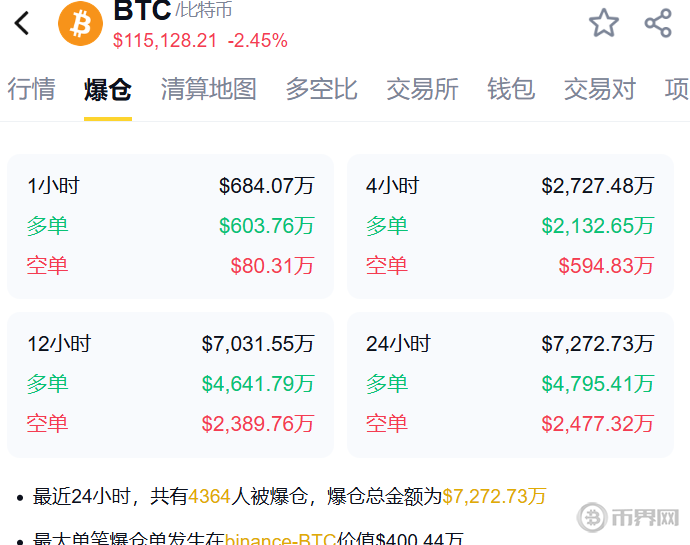The image size is (690, 545).
Task: Click the $7,272.73万 total in summary text
Action: pyautogui.click(x=494, y=496)
